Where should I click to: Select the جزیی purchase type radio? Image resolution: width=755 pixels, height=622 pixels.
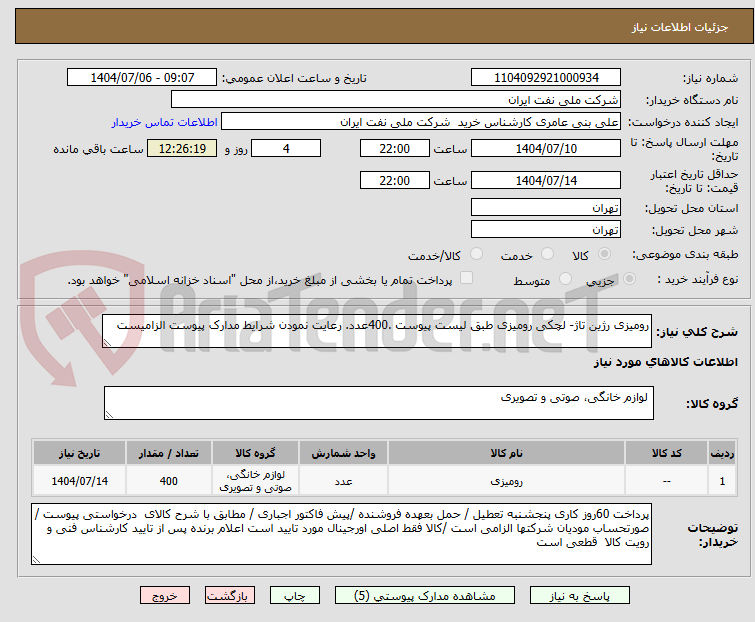629,279
